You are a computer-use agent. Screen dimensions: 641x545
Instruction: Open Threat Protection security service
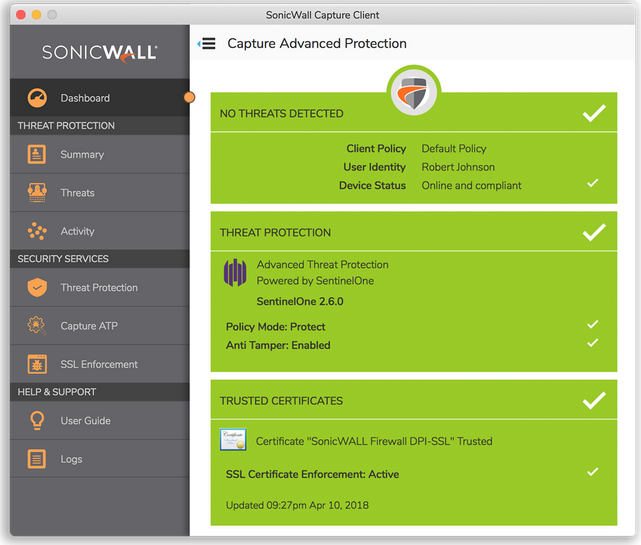click(x=100, y=287)
